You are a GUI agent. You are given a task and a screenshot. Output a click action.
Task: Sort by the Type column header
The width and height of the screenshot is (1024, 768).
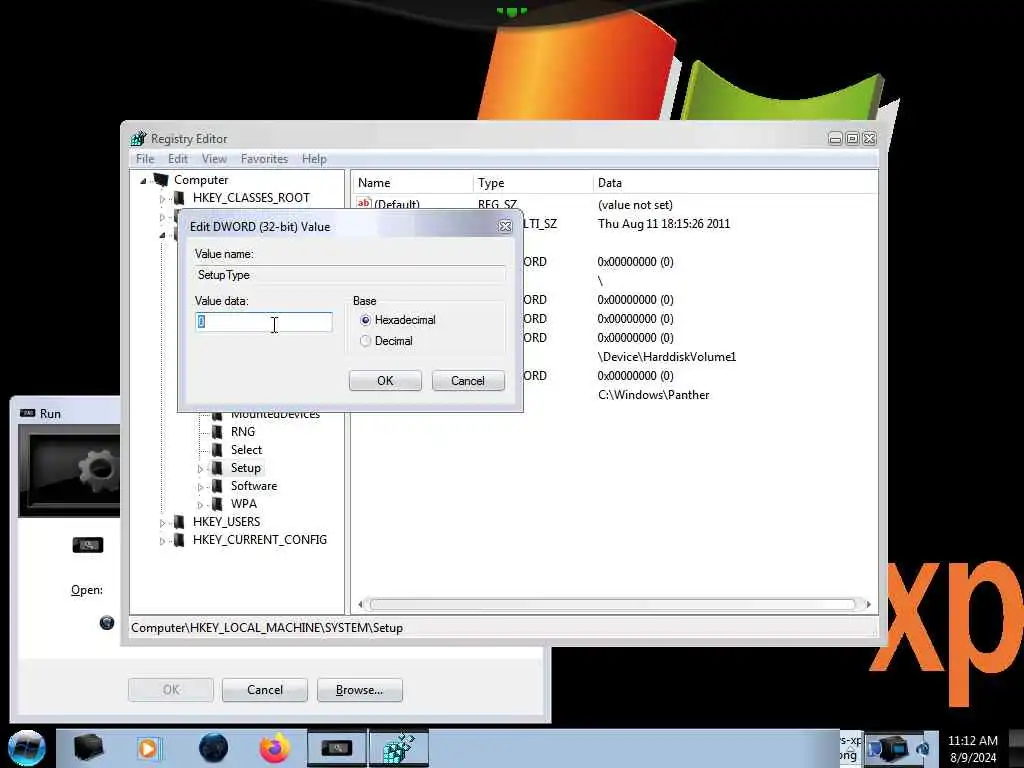pos(532,183)
